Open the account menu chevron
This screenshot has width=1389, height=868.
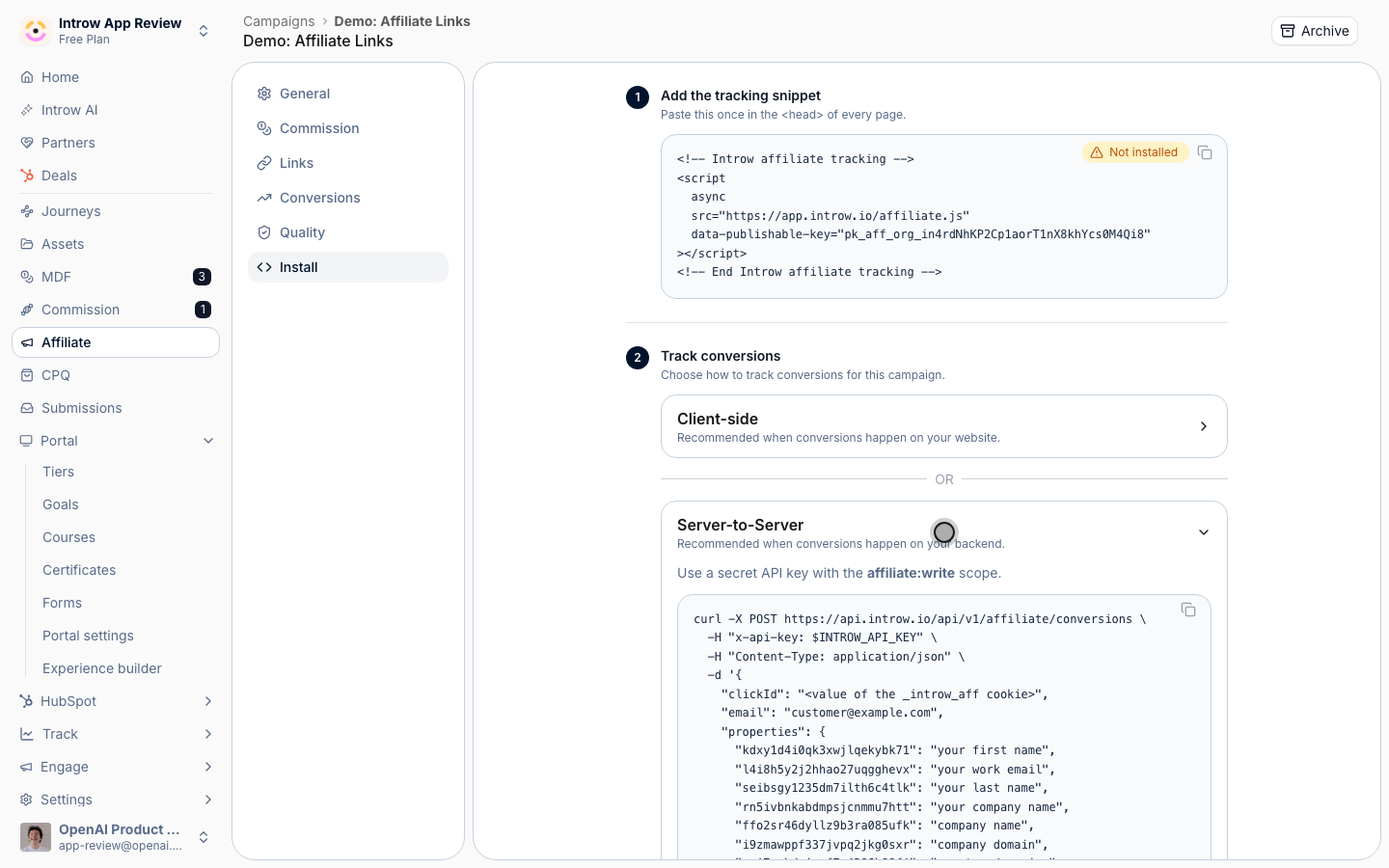[x=204, y=837]
